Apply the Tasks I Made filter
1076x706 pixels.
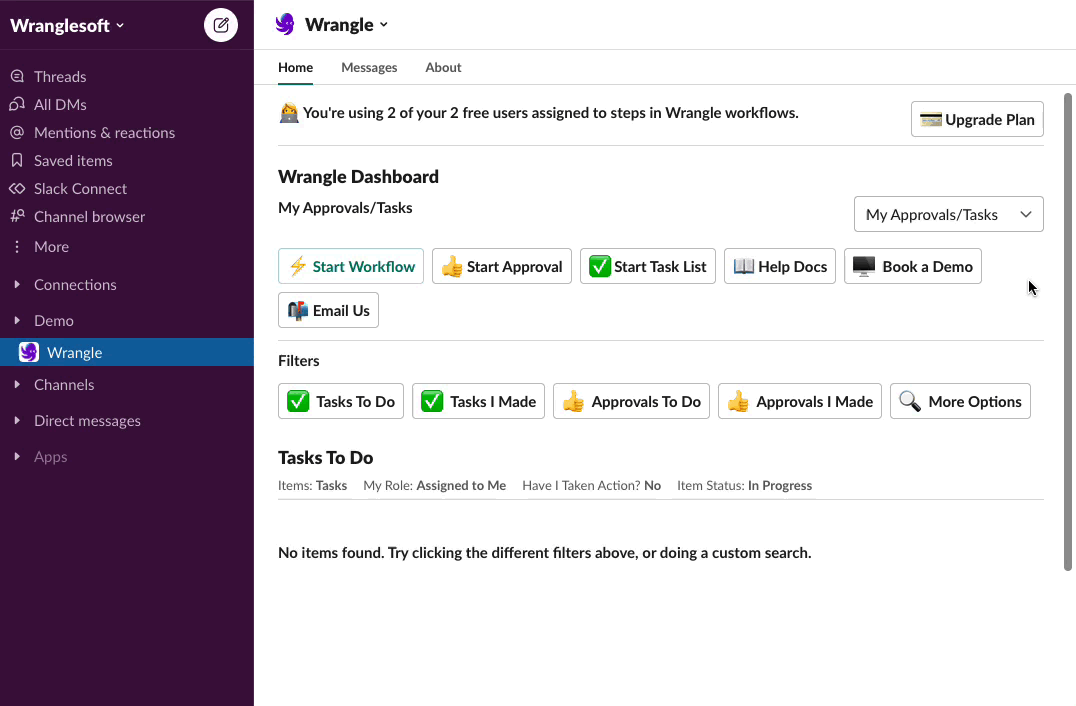(478, 401)
